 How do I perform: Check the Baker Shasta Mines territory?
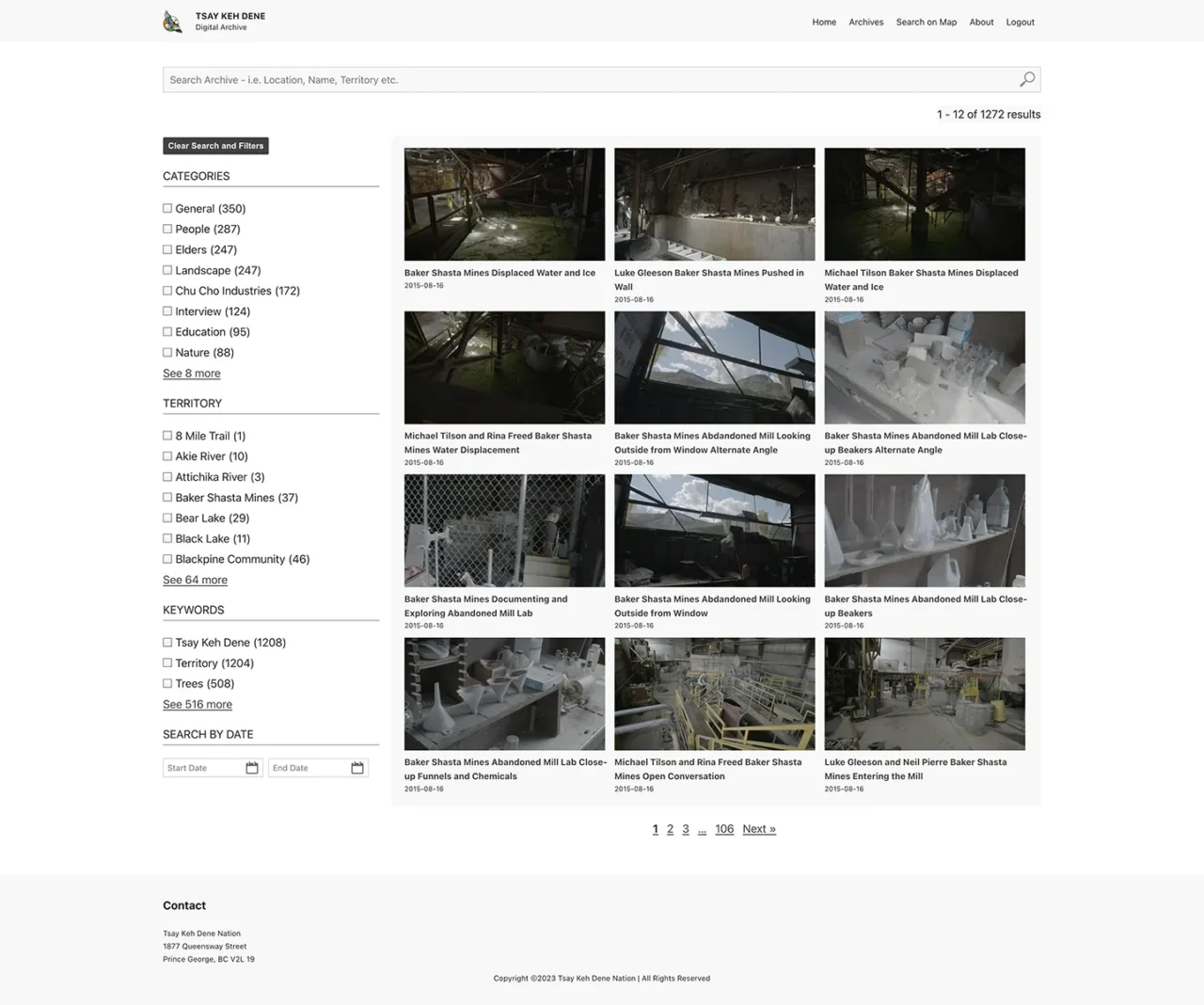167,498
